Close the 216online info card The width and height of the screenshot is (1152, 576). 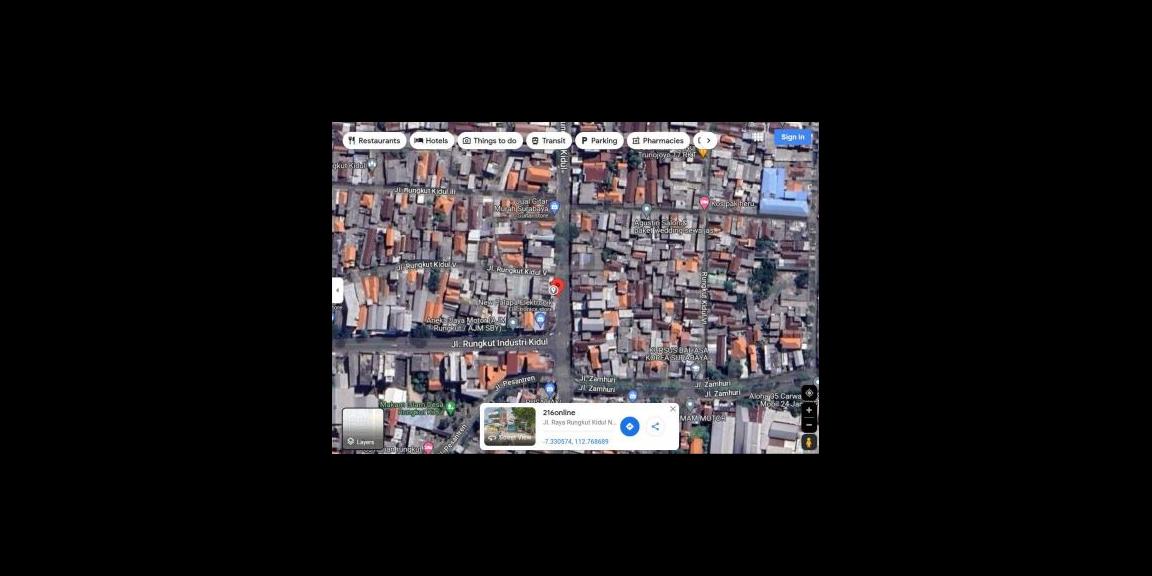(x=672, y=409)
